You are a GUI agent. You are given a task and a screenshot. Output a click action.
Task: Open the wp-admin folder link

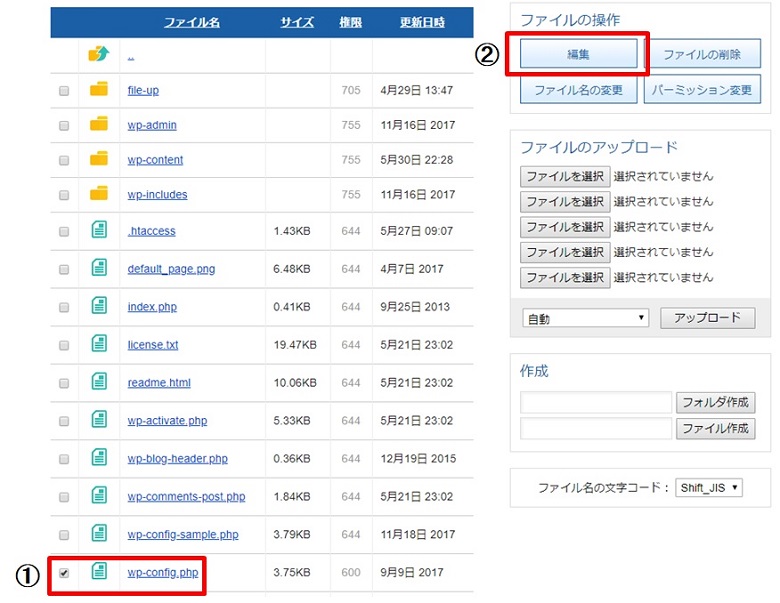pyautogui.click(x=152, y=125)
